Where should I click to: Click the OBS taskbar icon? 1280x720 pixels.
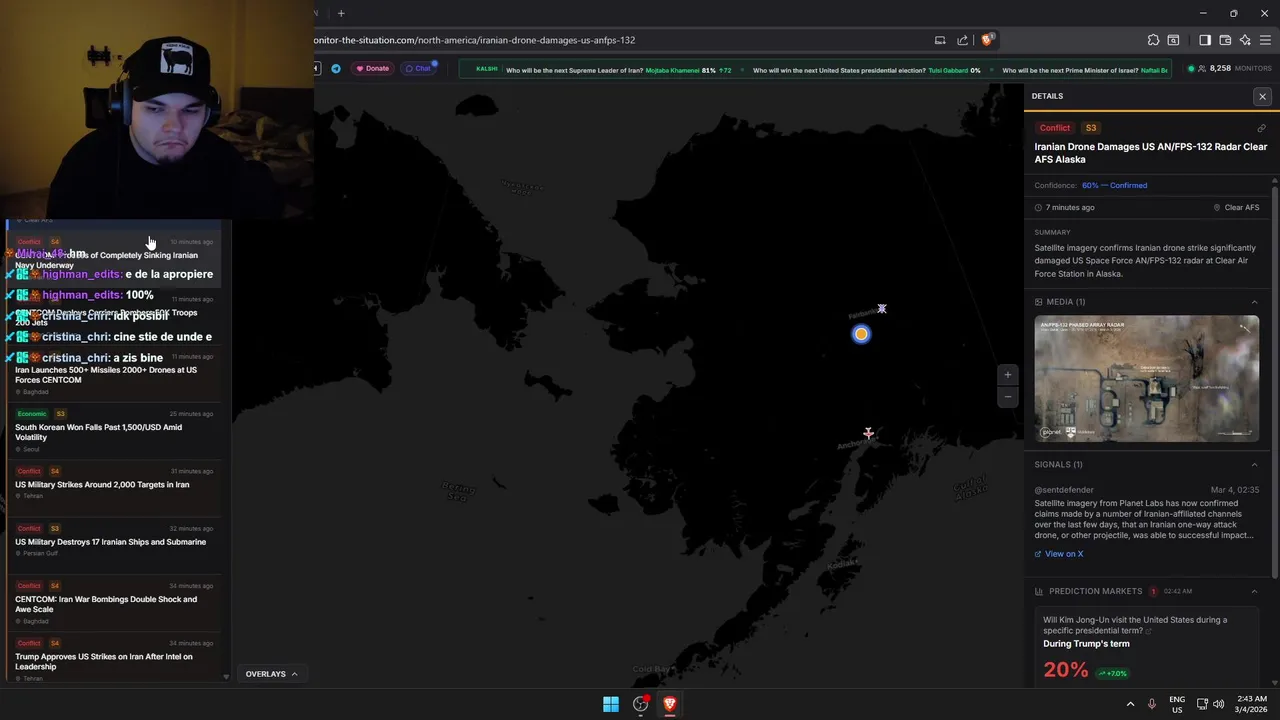click(x=640, y=704)
